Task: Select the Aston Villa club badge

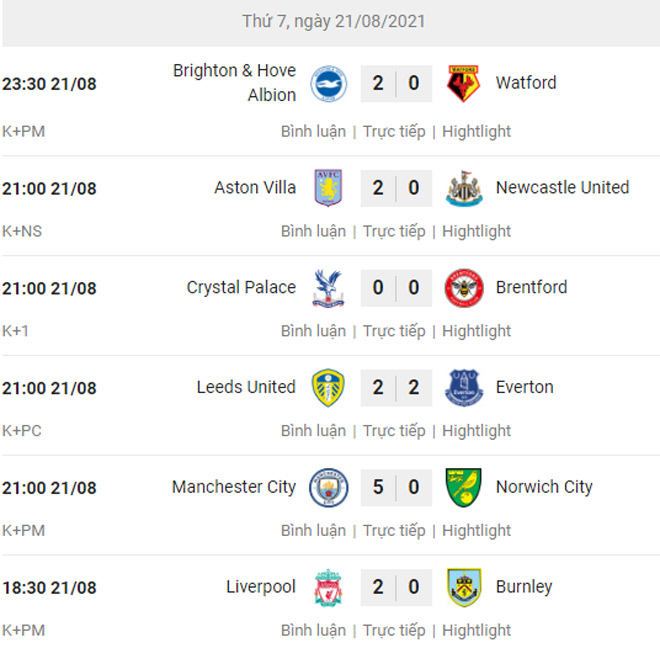Action: (328, 188)
